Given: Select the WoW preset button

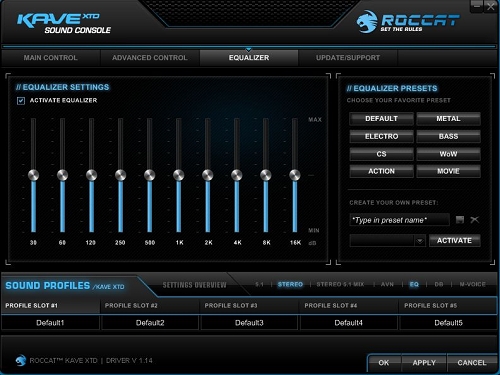Looking at the screenshot, I should [448, 154].
